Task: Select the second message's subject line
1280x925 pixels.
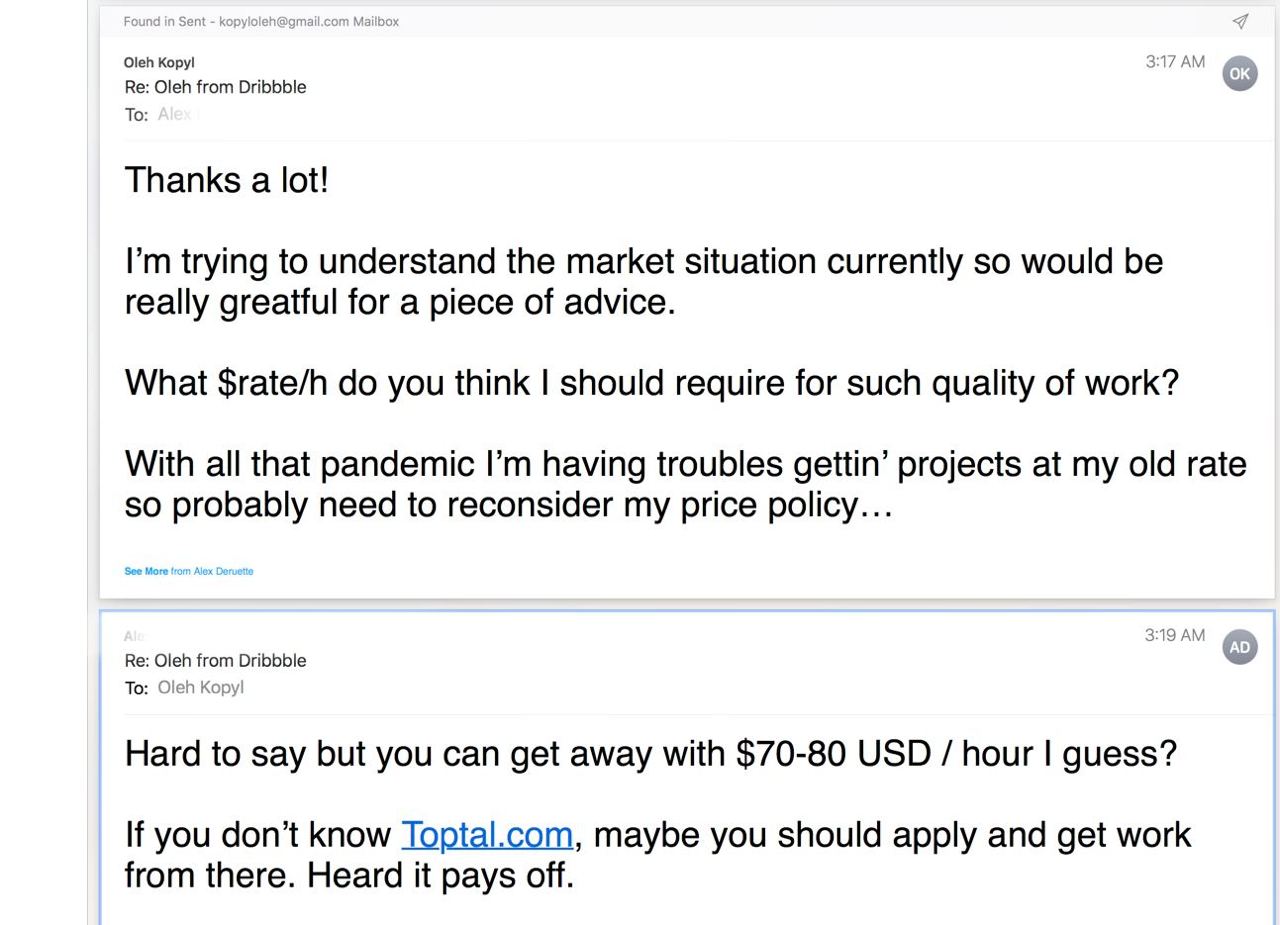Action: (x=215, y=660)
